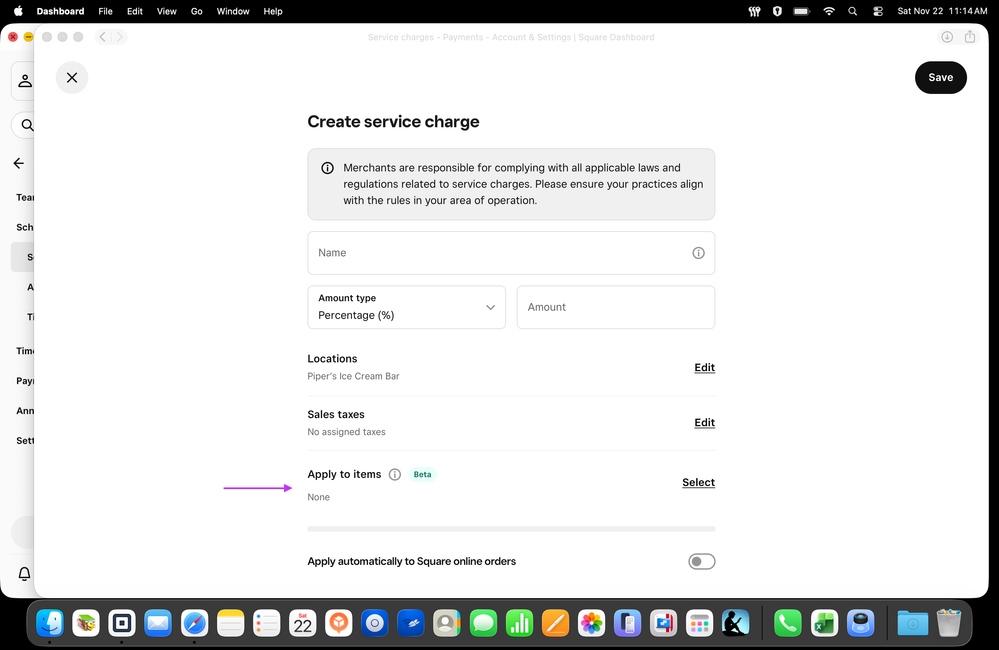This screenshot has height=650, width=999.
Task: Open the Window menu
Action: click(233, 11)
